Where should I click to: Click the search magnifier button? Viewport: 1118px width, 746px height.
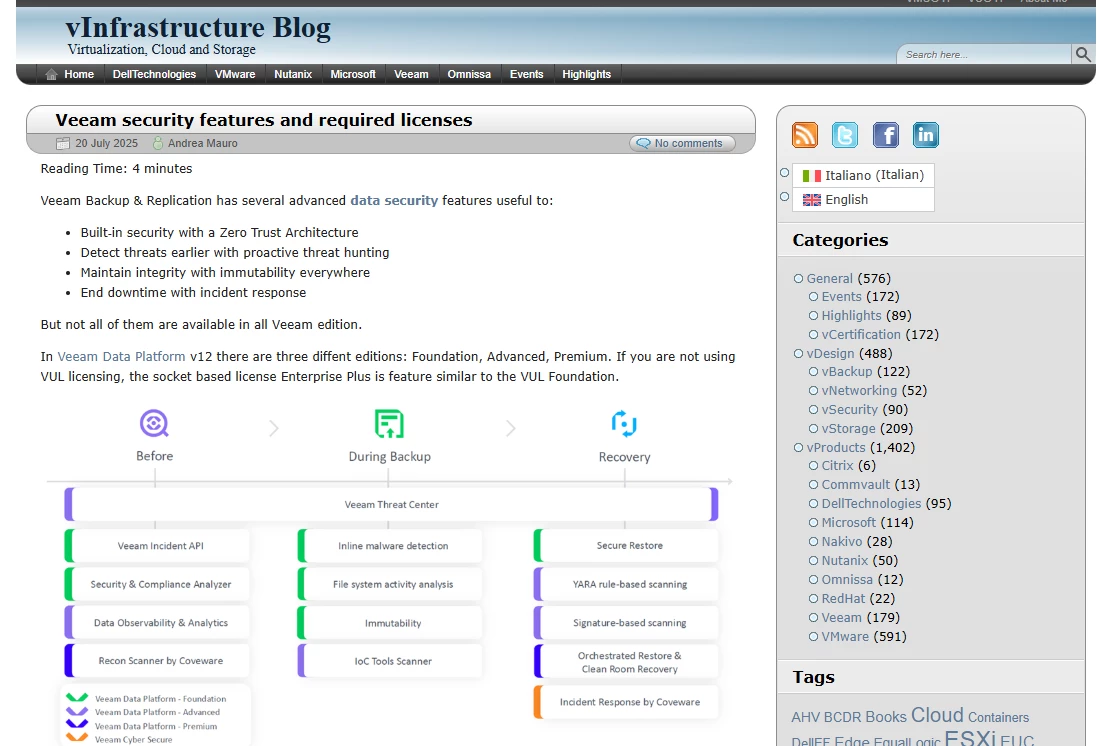point(1083,54)
